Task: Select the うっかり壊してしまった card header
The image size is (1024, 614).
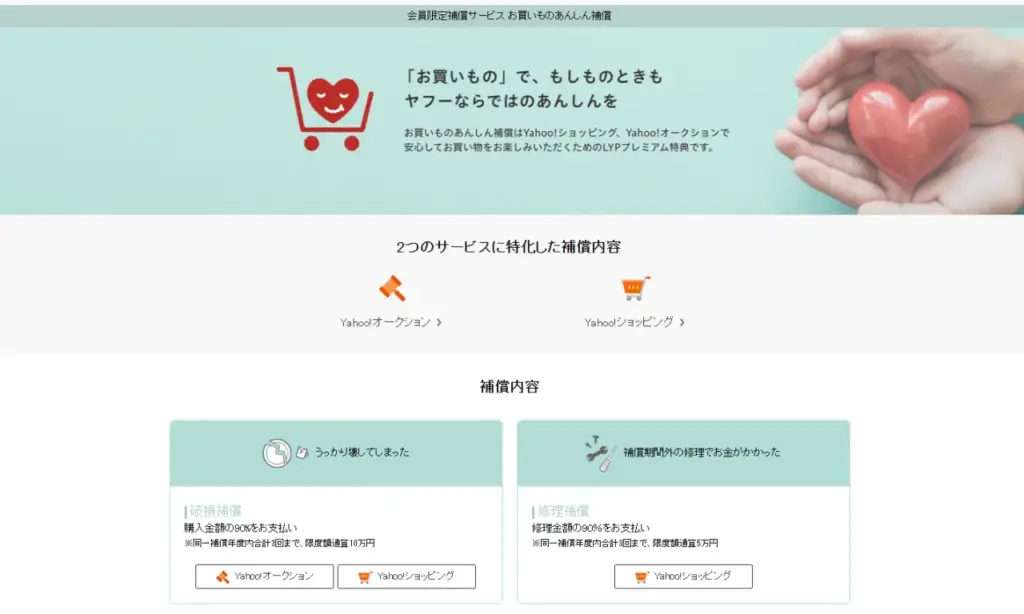Action: point(336,453)
